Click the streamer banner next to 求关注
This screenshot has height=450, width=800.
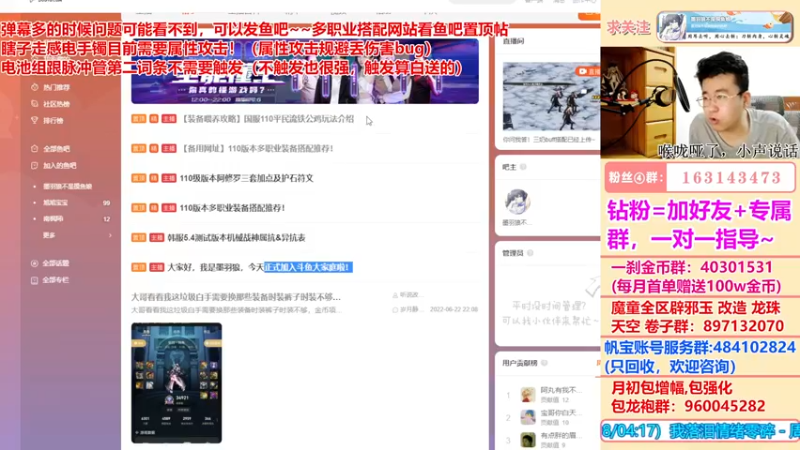(x=724, y=27)
